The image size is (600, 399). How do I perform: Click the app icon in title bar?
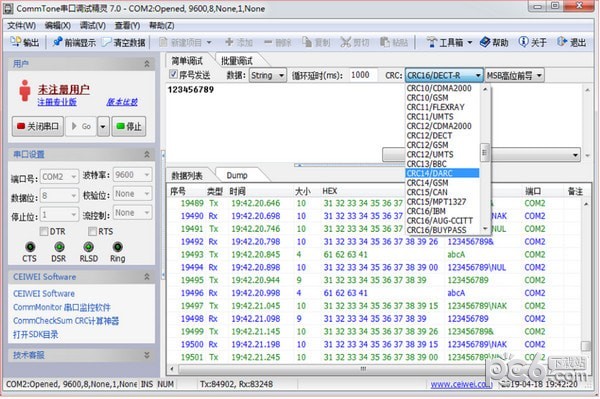click(8, 8)
